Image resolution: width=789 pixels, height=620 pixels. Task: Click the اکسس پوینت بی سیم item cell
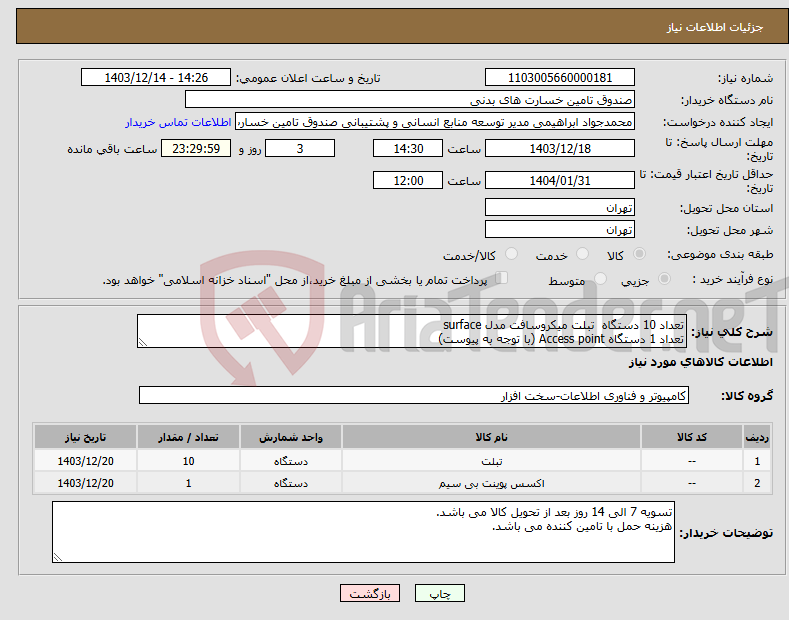(x=491, y=483)
